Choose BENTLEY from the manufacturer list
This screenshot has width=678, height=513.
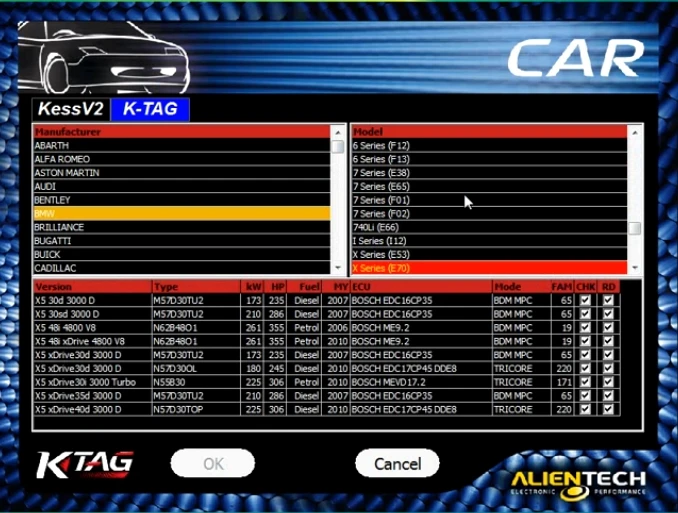(x=182, y=200)
